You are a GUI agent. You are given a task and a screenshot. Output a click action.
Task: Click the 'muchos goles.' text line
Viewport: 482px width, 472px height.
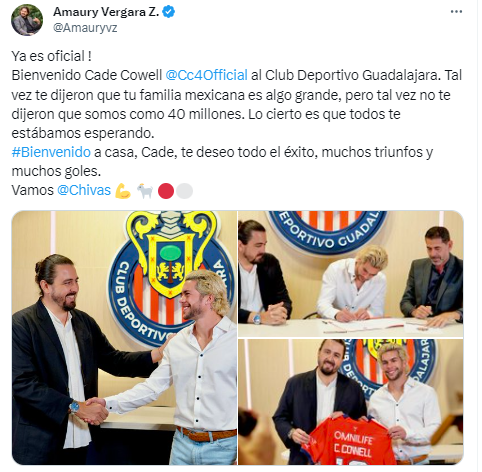56,171
